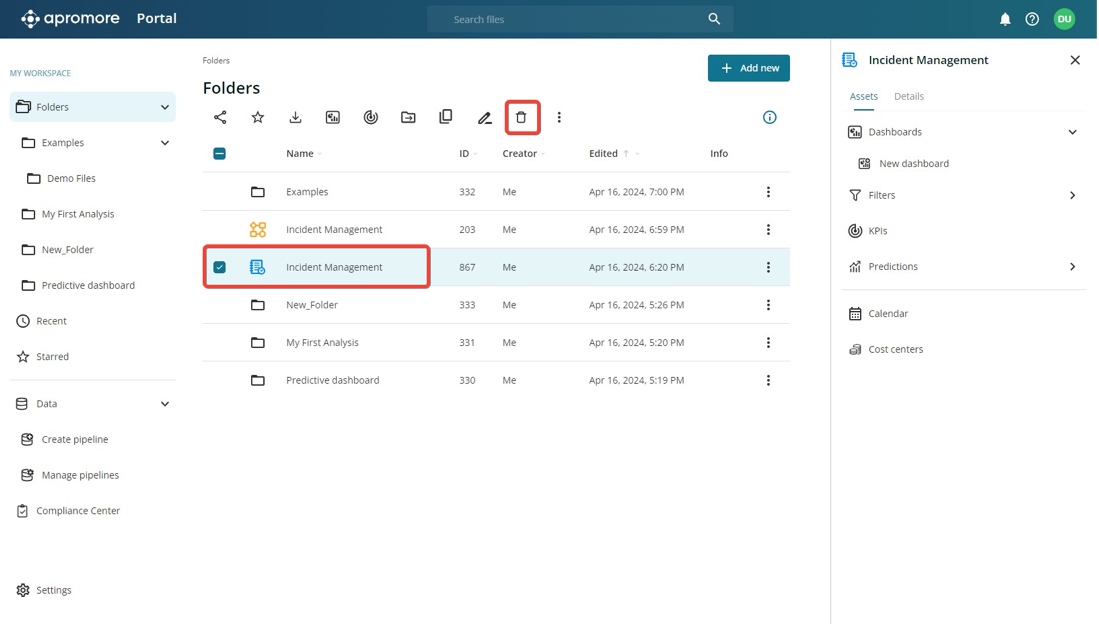Star the selected file using toolbar

point(258,118)
